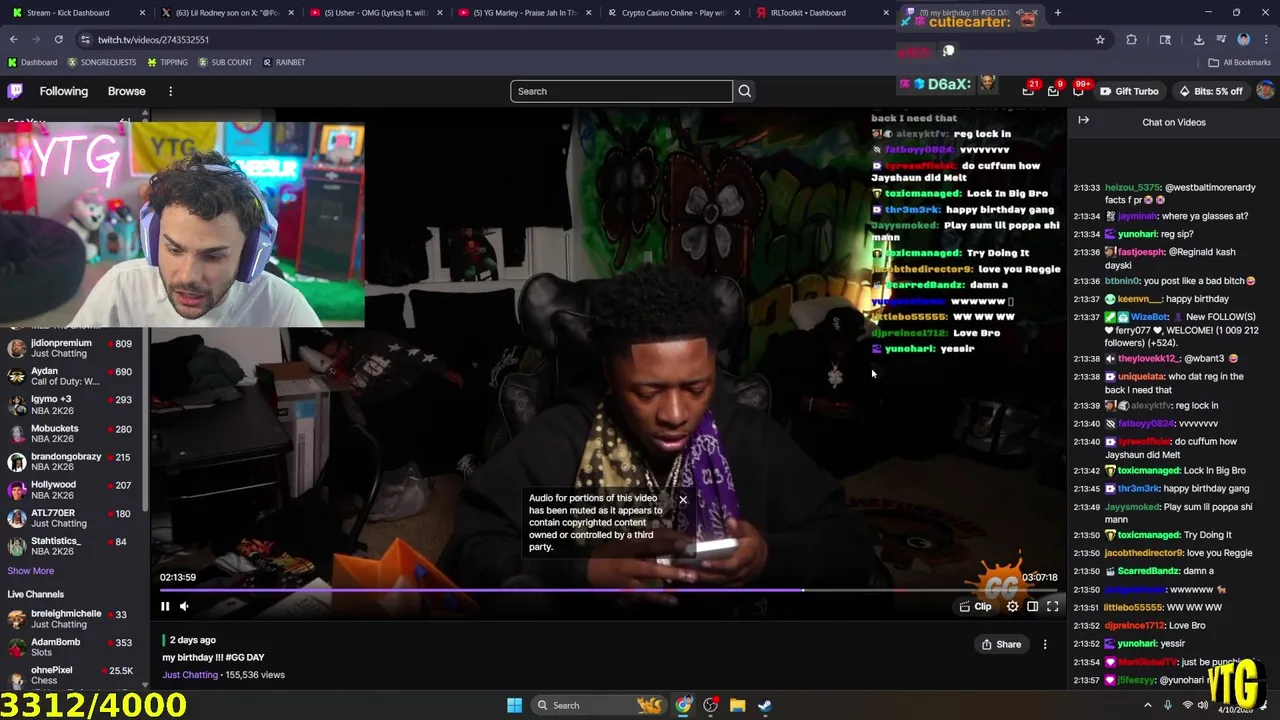Screen dimensions: 1280x720
Task: Open the Chrome profile avatar
Action: 1243,39
